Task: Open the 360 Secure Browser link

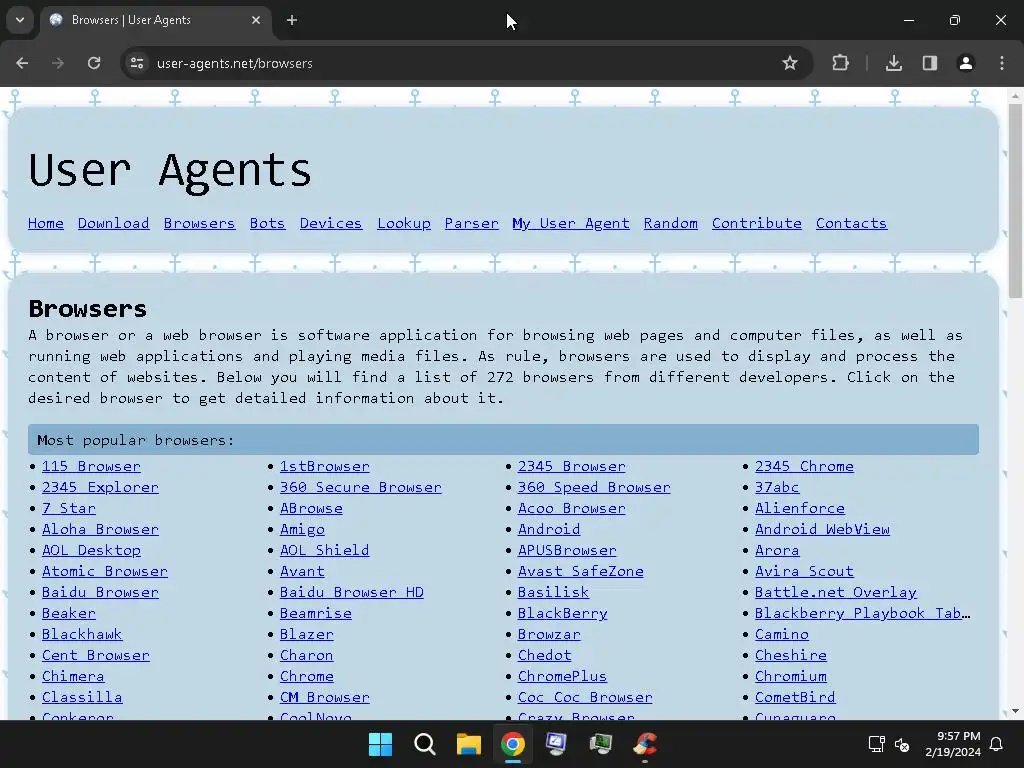Action: (360, 487)
